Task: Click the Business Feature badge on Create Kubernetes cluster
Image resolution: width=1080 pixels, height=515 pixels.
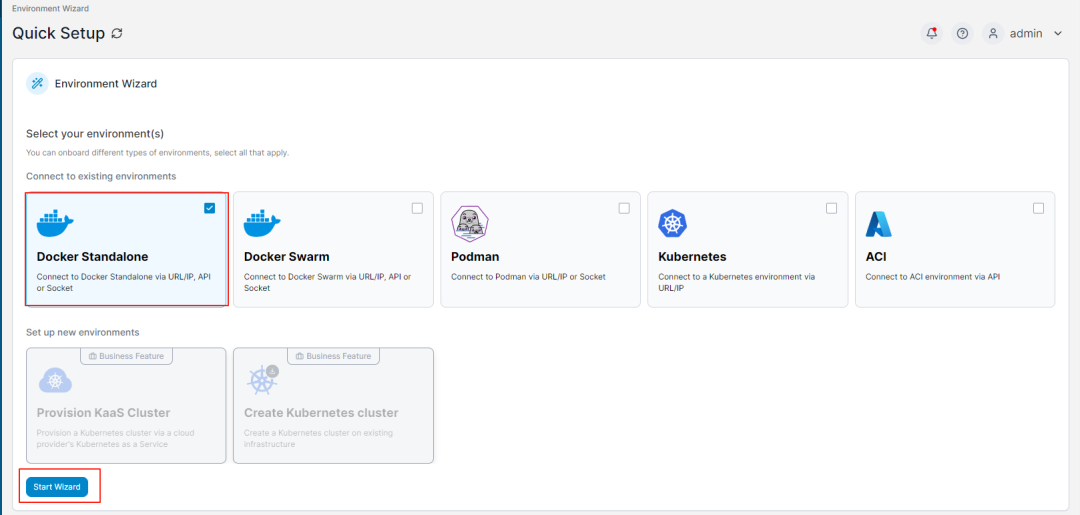Action: [333, 356]
